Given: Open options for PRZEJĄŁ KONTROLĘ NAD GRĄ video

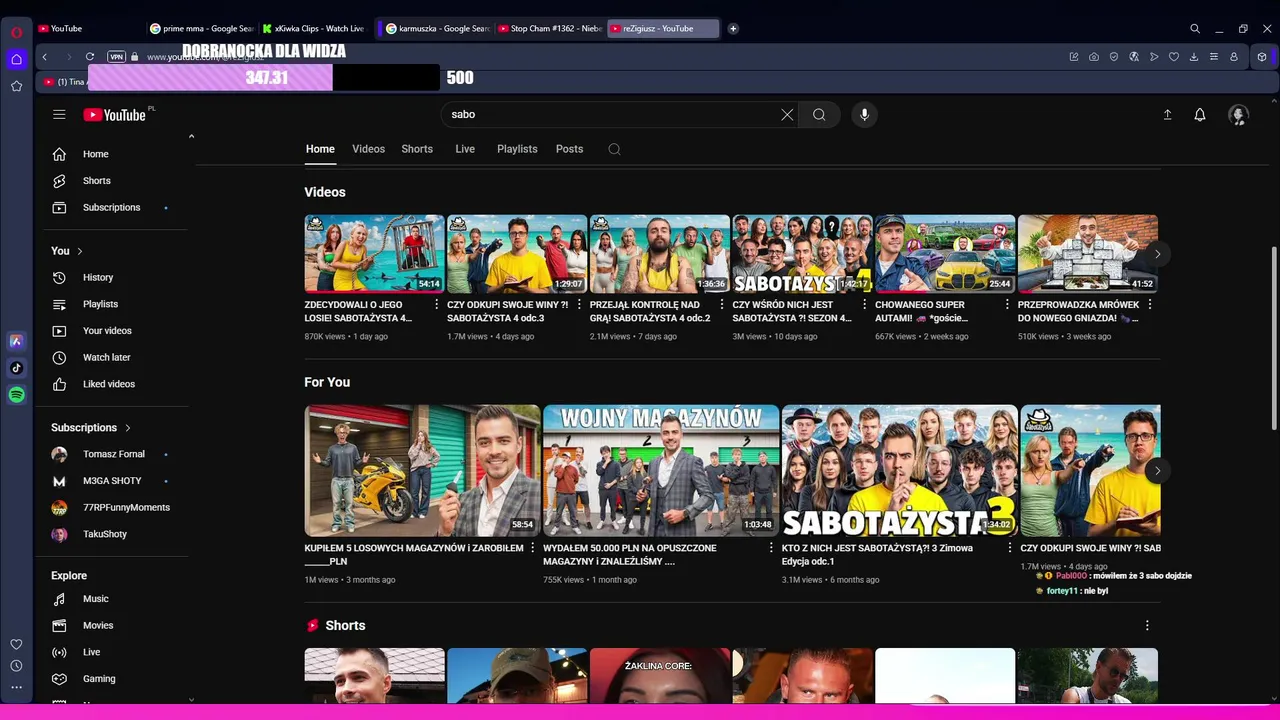Looking at the screenshot, I should coord(721,305).
